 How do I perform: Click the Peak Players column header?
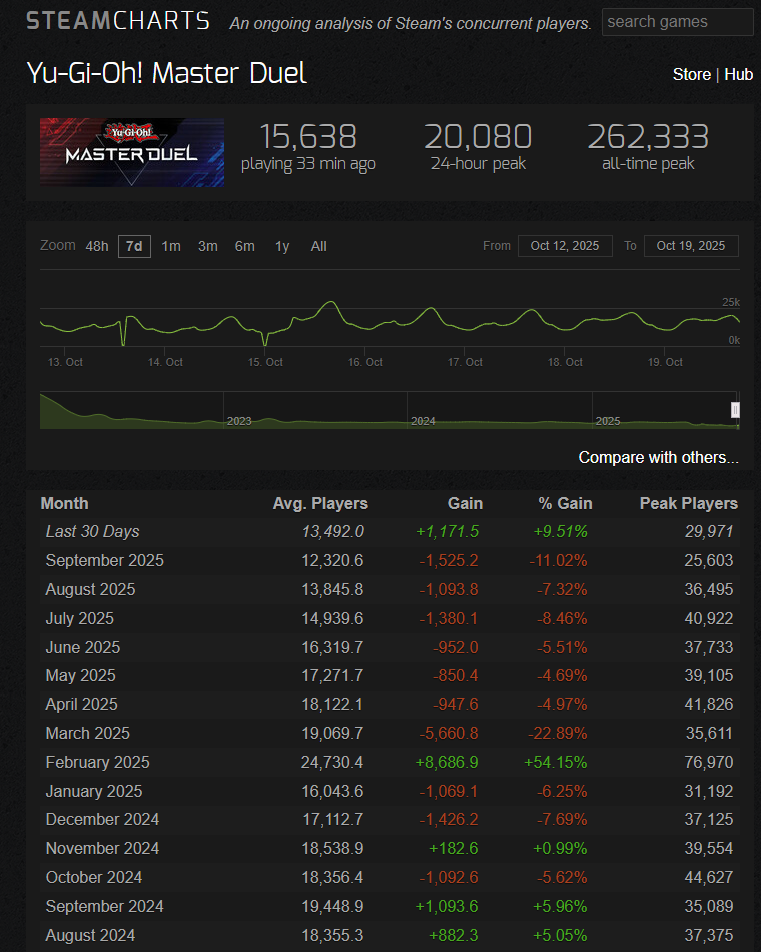(689, 503)
